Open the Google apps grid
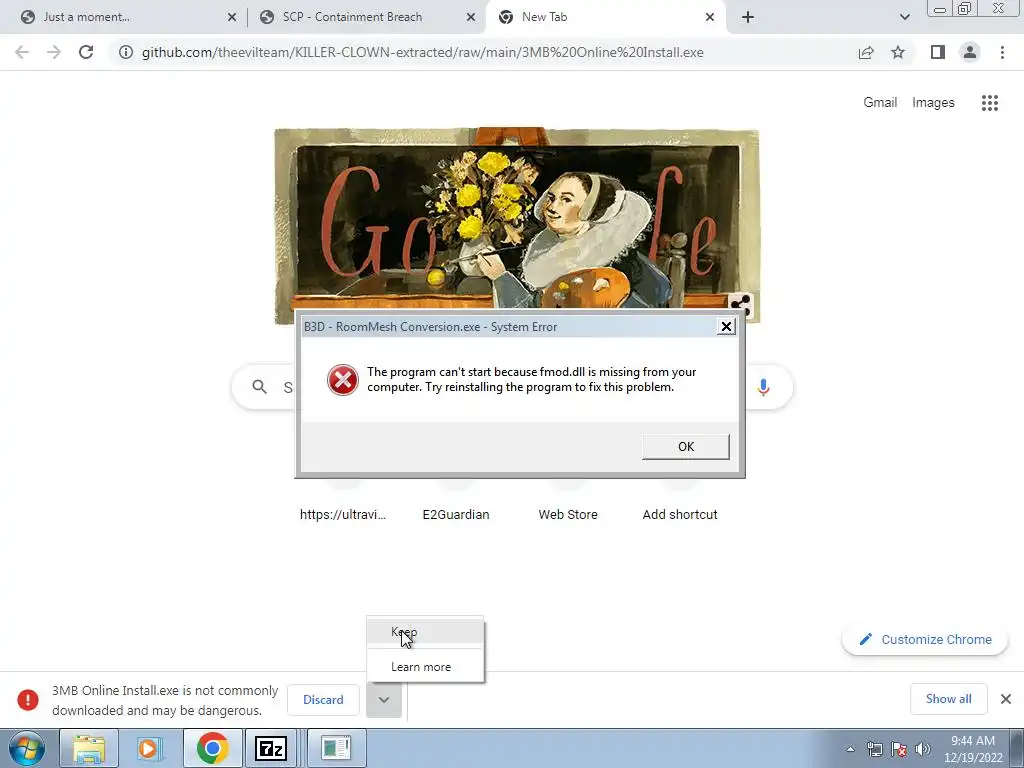 [989, 103]
